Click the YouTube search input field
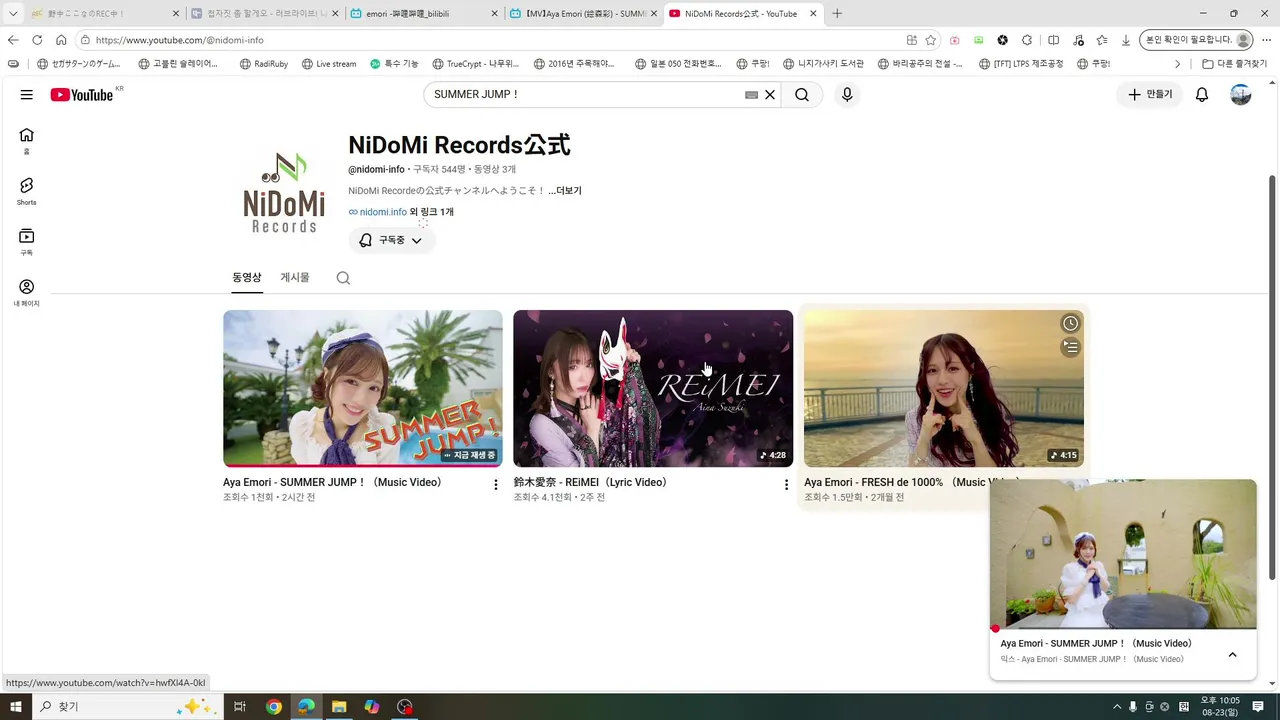 586,95
